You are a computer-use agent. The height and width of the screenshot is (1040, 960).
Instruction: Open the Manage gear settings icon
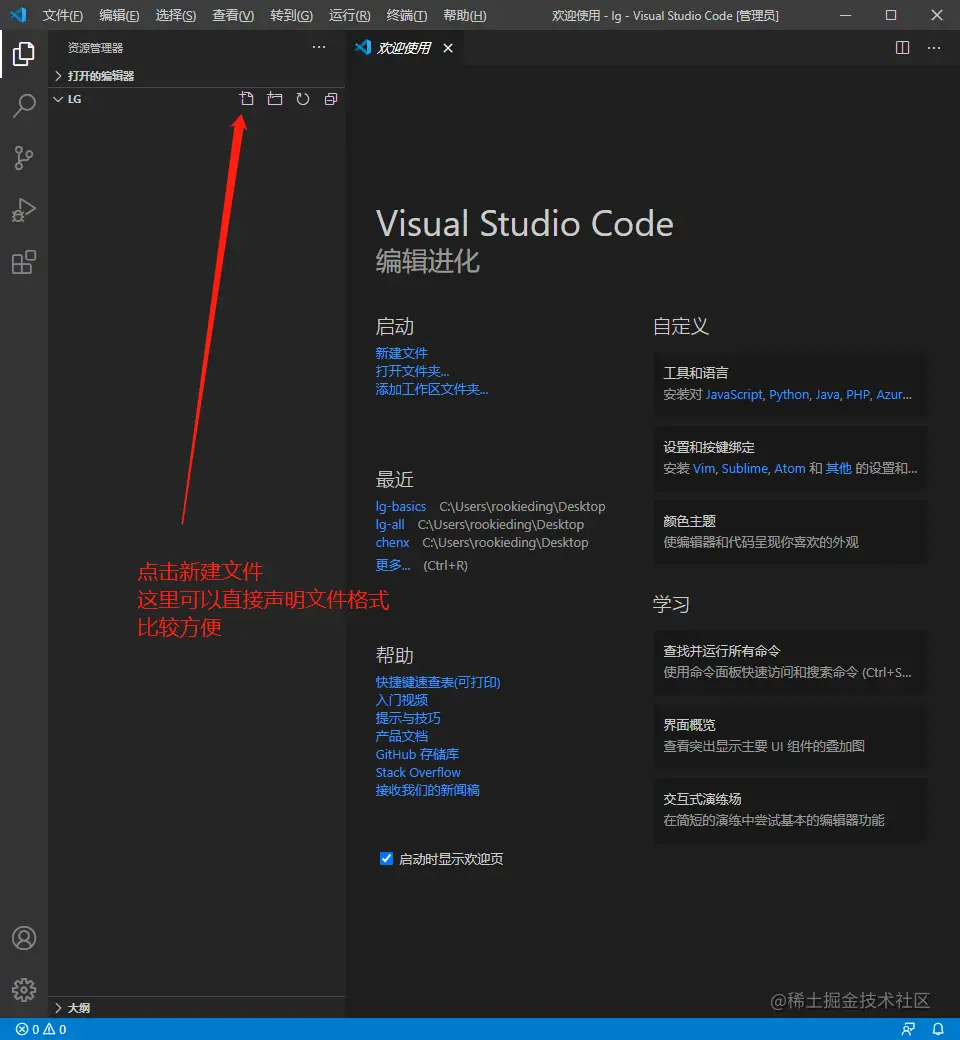24,990
